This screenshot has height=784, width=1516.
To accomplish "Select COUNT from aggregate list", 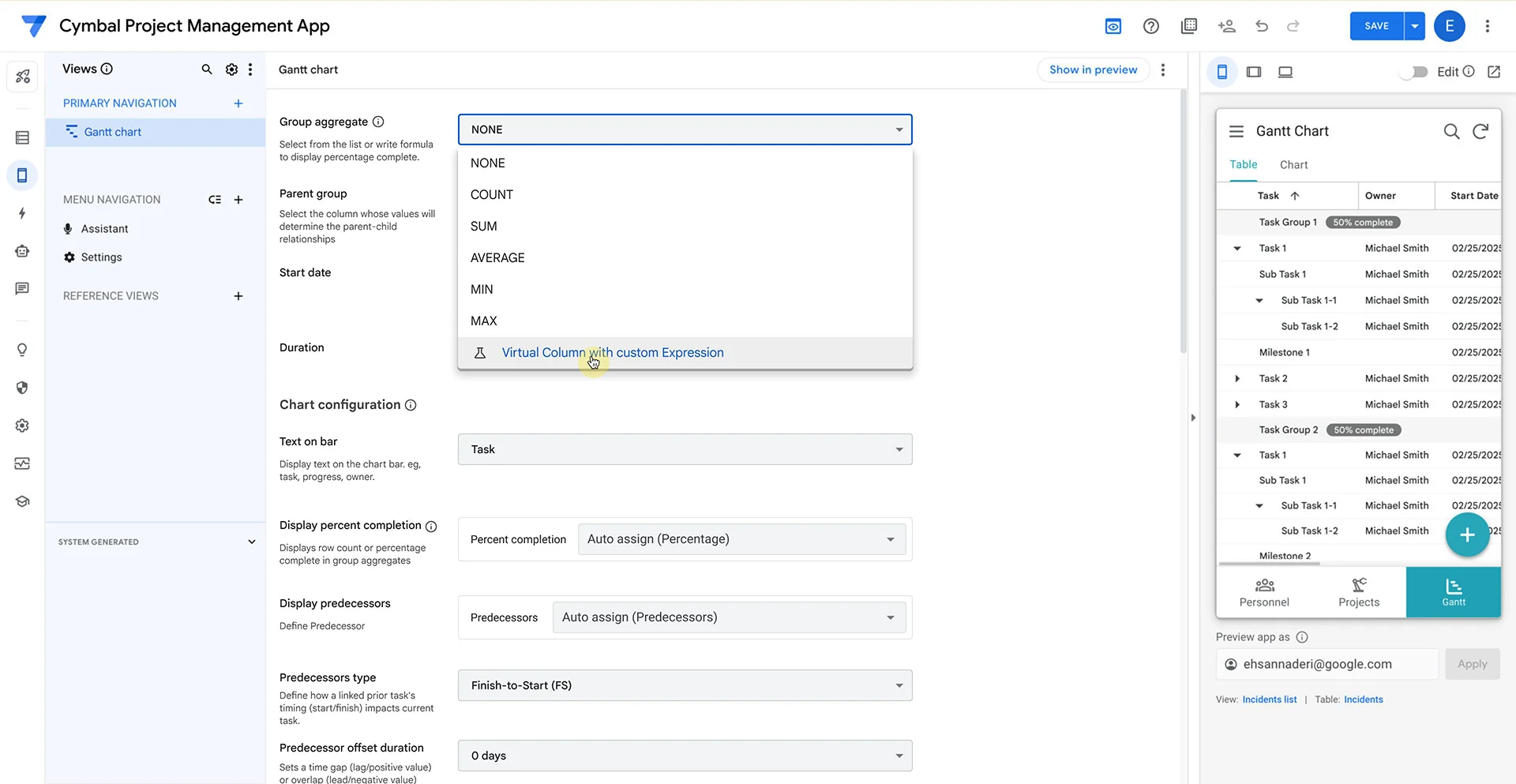I will tap(685, 195).
